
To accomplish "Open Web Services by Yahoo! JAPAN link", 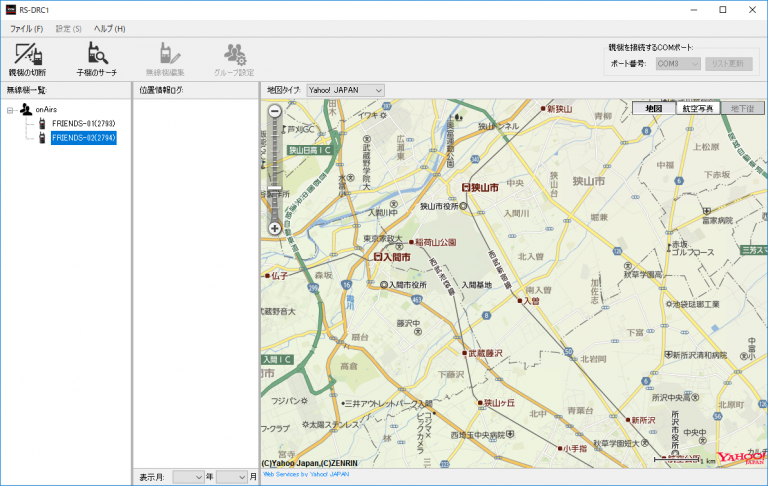I will [x=306, y=474].
